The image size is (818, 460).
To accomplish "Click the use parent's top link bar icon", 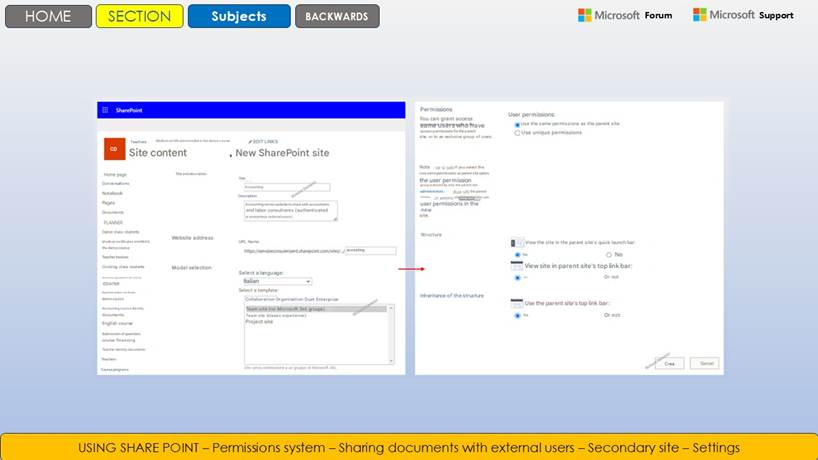I will pyautogui.click(x=517, y=303).
